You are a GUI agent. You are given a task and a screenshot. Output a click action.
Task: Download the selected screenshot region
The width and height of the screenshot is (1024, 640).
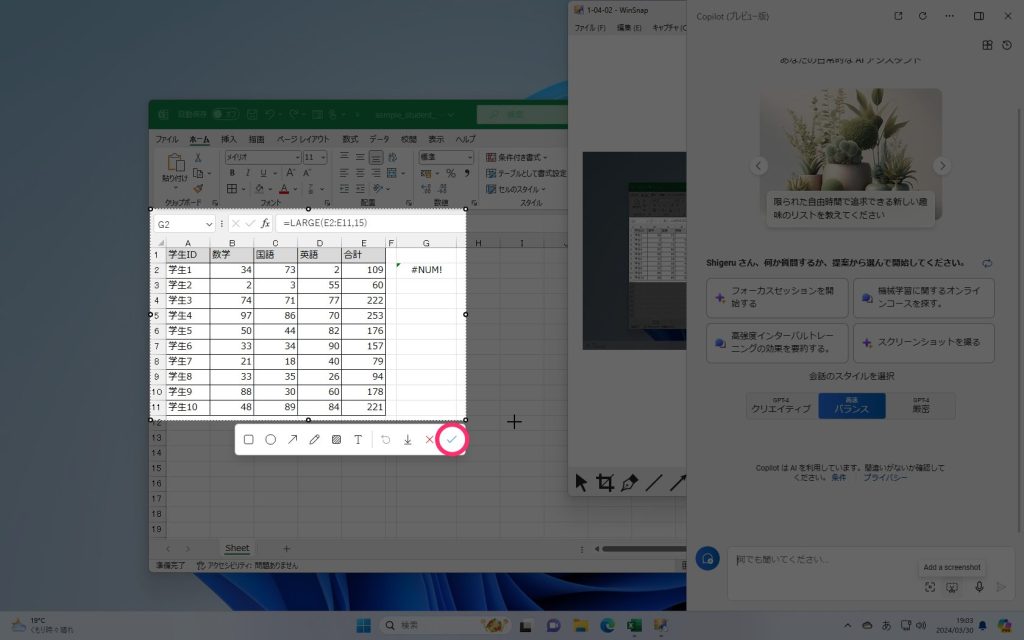[408, 440]
